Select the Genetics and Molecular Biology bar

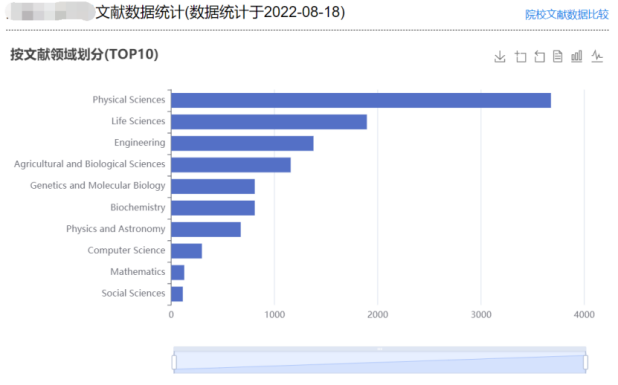[213, 186]
